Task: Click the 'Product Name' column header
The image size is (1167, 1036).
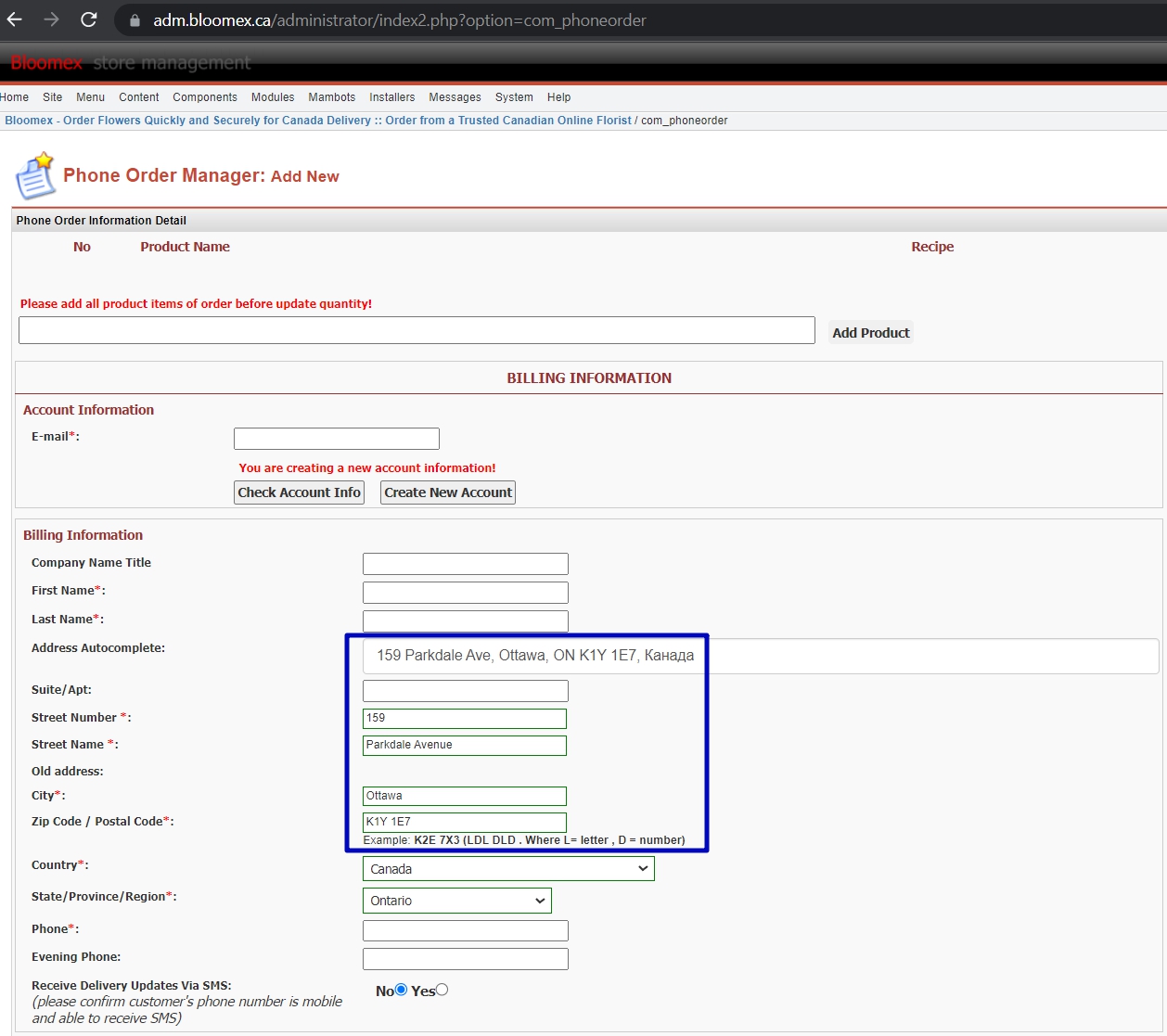Action: pyautogui.click(x=186, y=247)
